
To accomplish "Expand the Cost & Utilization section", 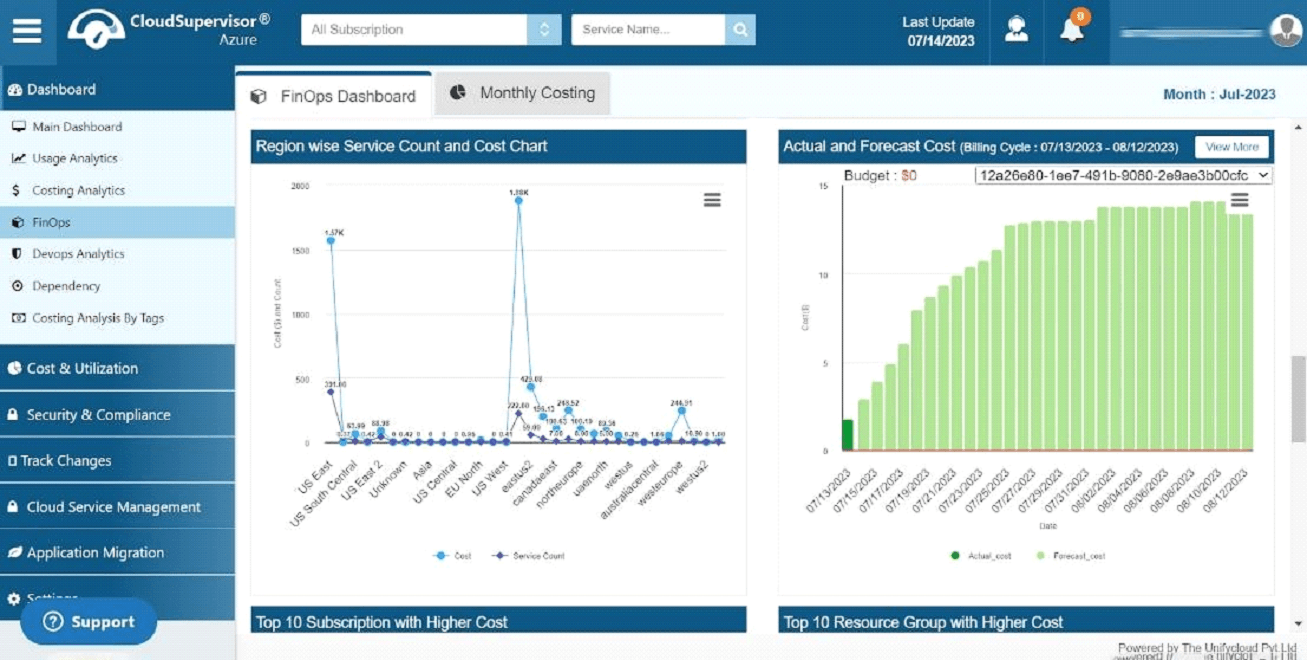I will (x=117, y=368).
